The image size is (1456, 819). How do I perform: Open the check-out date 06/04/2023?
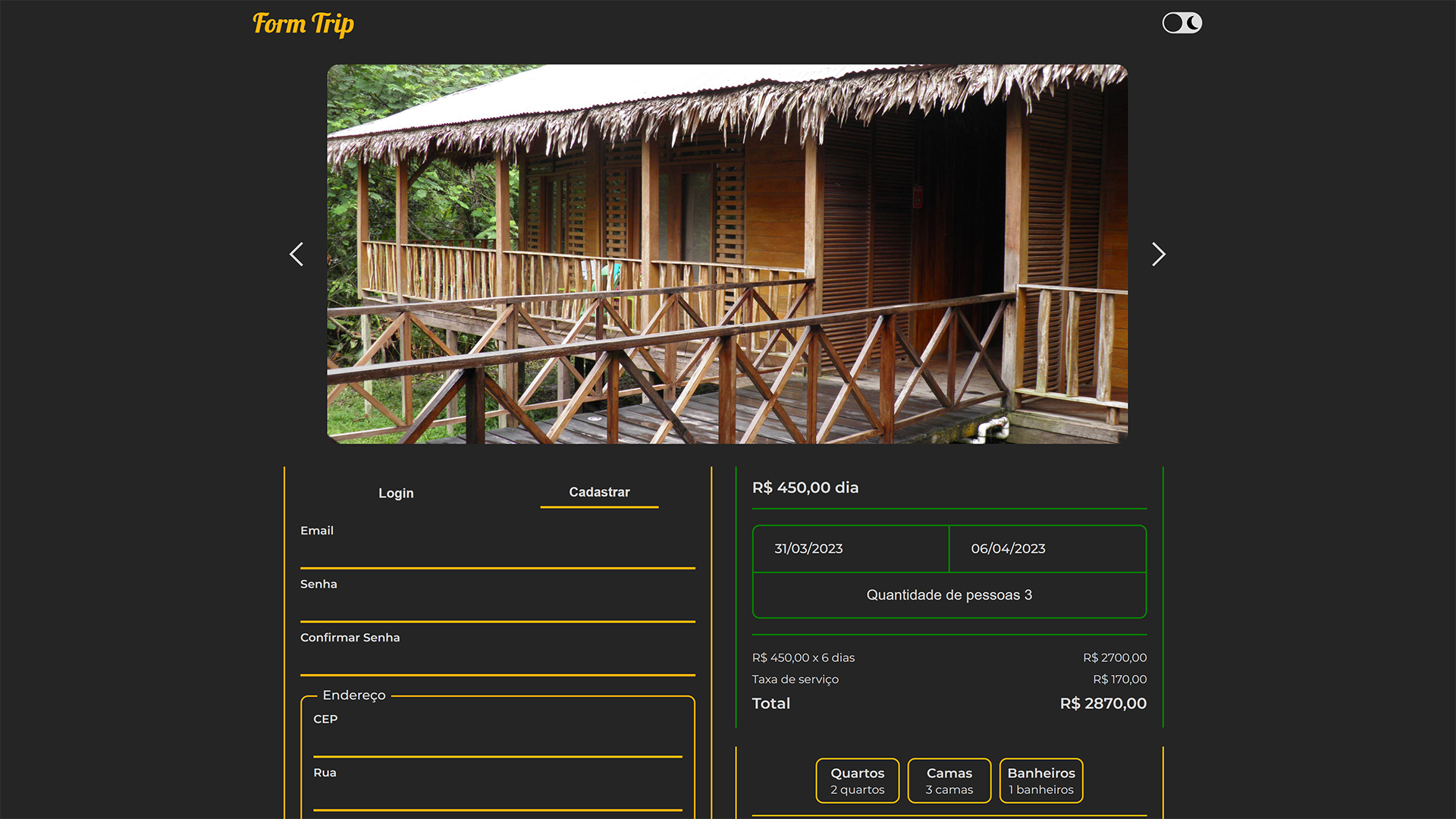tap(1047, 548)
